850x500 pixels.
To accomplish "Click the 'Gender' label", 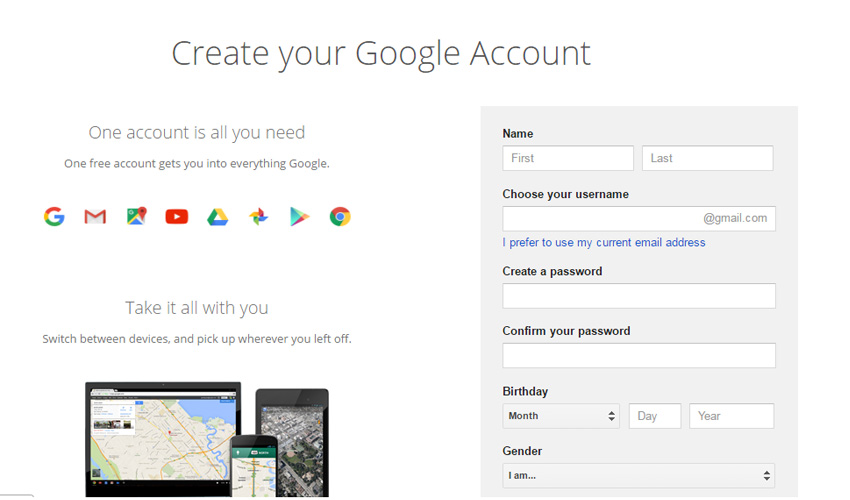I will click(x=522, y=451).
